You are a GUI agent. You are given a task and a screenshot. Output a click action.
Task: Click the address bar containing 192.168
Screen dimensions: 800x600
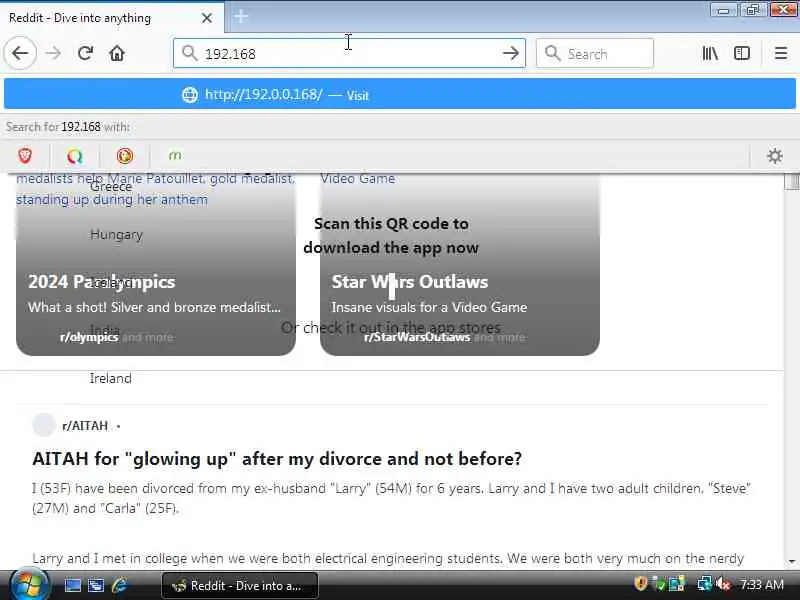tap(349, 53)
